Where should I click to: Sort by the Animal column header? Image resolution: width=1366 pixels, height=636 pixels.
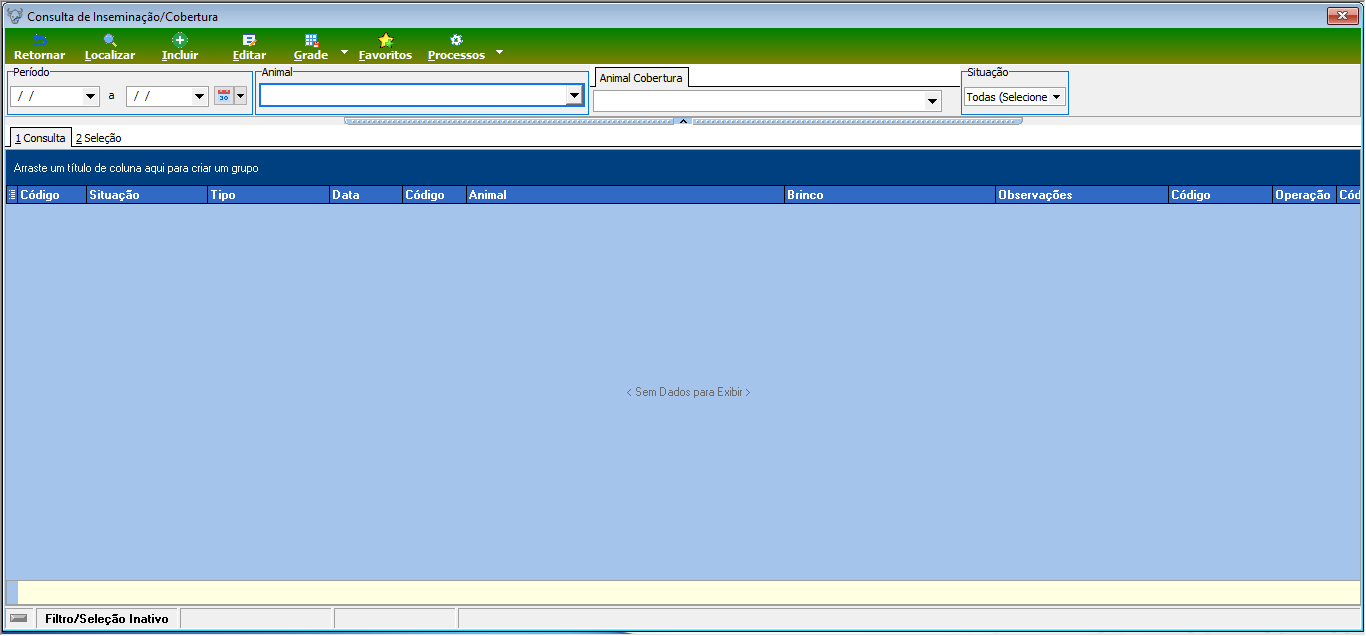pyautogui.click(x=625, y=195)
